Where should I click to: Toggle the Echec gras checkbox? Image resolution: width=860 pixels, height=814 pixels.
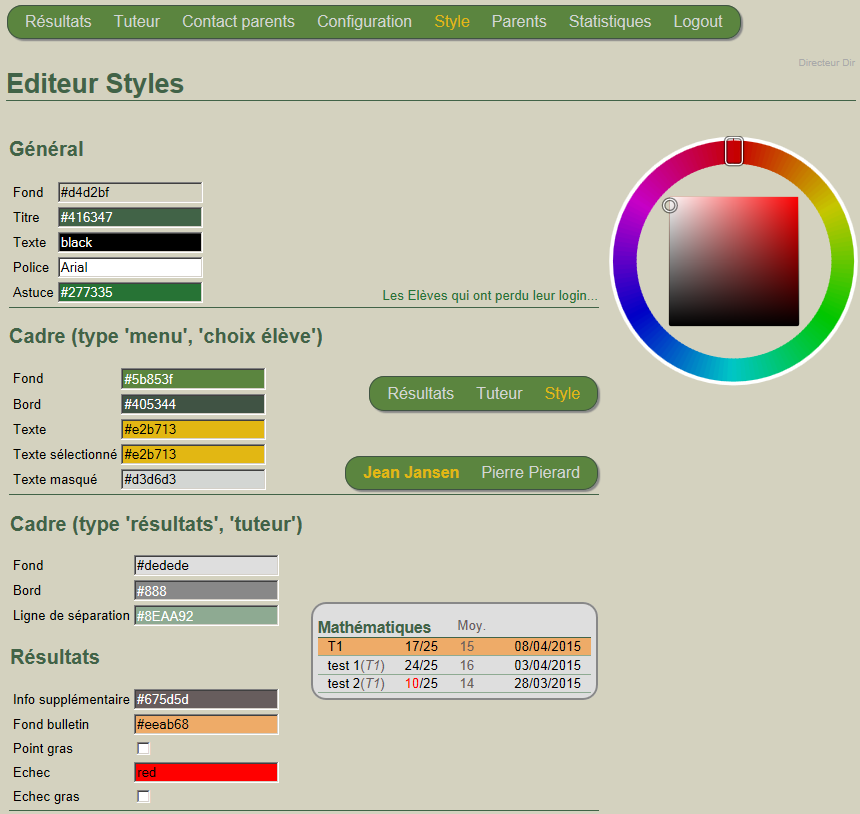pyautogui.click(x=143, y=796)
